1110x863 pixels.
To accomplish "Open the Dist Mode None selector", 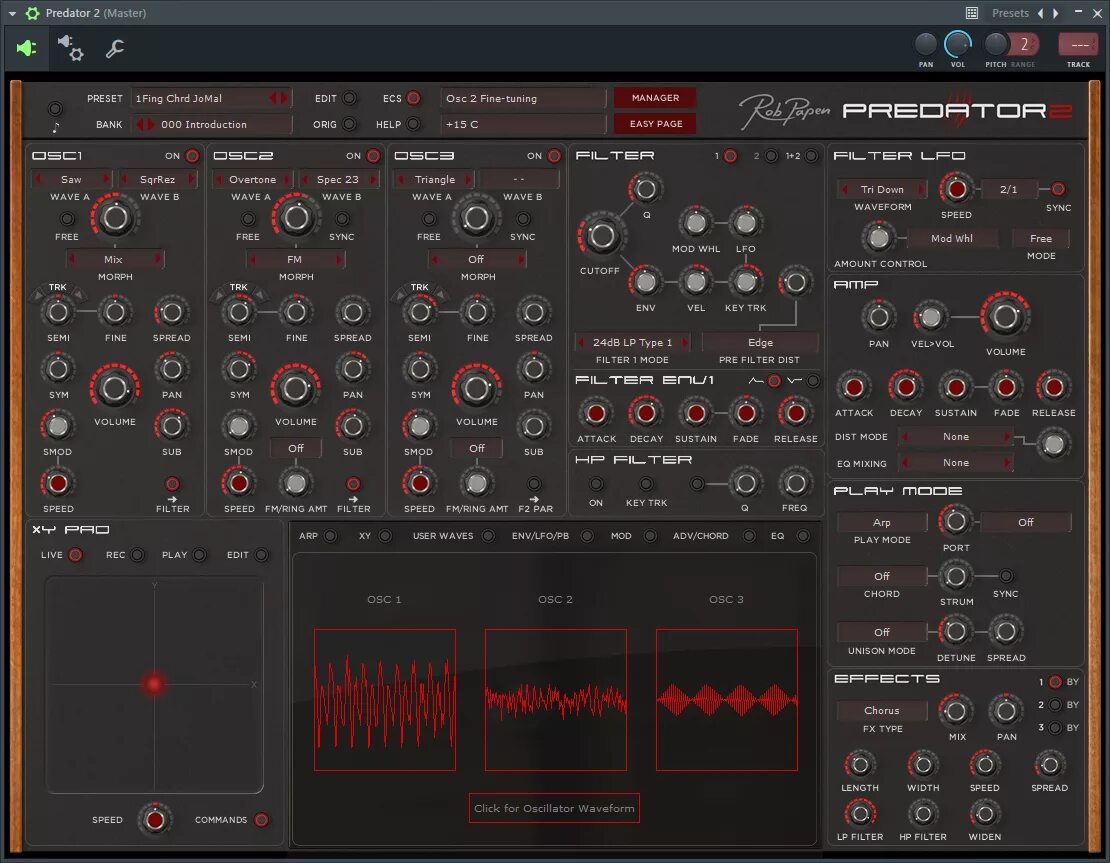I will 956,437.
